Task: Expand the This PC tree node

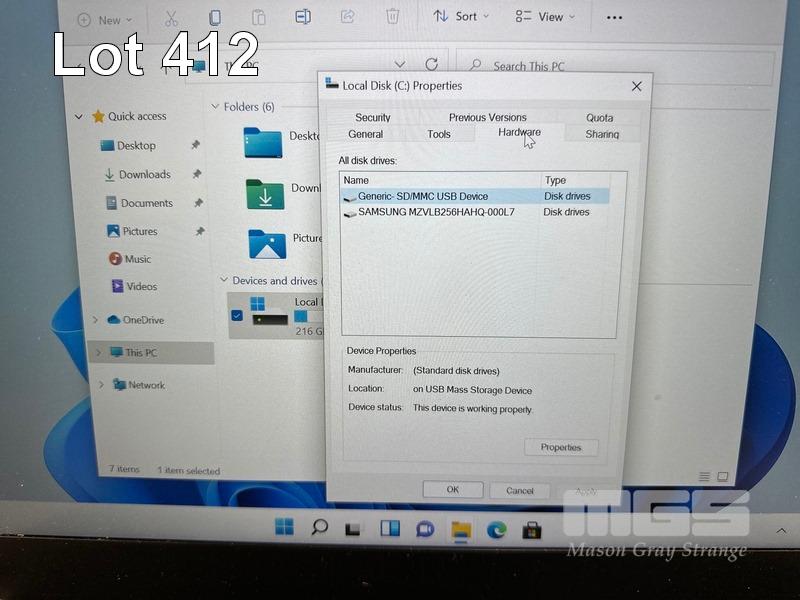Action: click(96, 353)
